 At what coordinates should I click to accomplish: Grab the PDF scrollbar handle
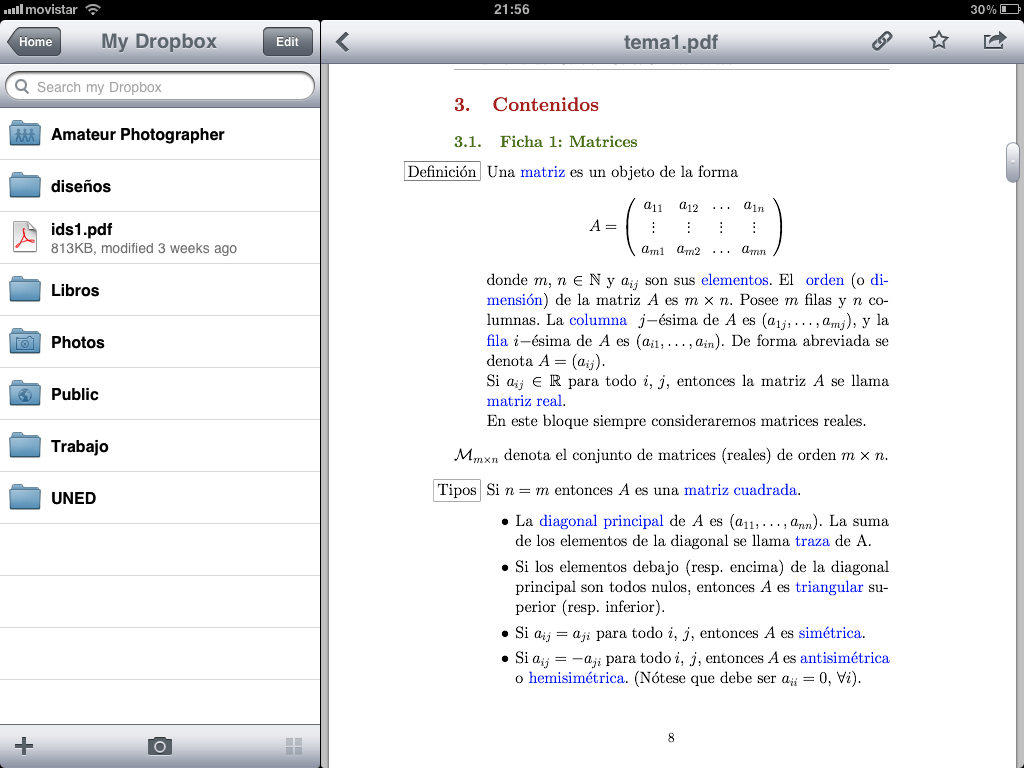point(1013,162)
